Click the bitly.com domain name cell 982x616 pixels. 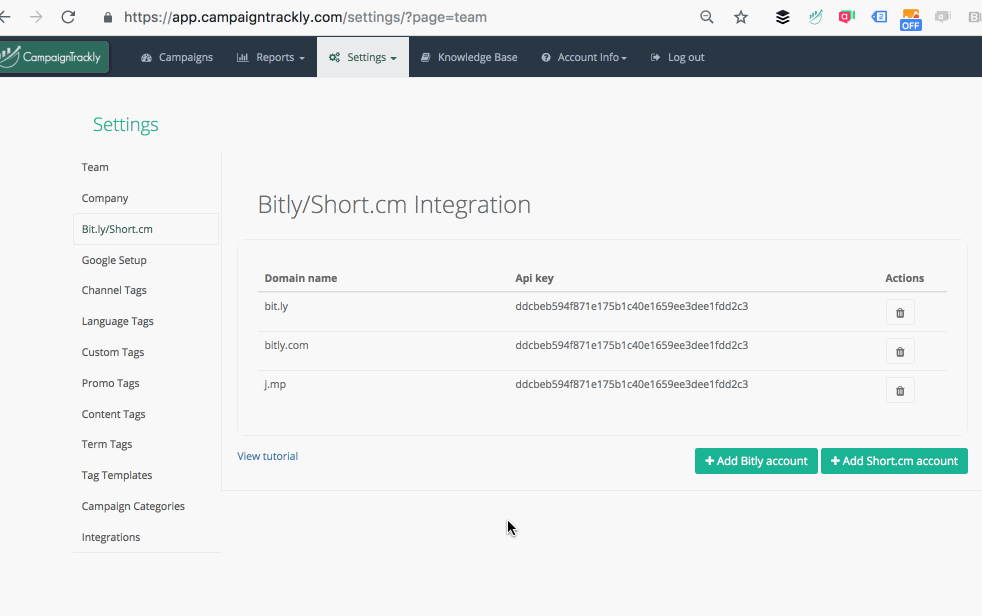coord(286,346)
